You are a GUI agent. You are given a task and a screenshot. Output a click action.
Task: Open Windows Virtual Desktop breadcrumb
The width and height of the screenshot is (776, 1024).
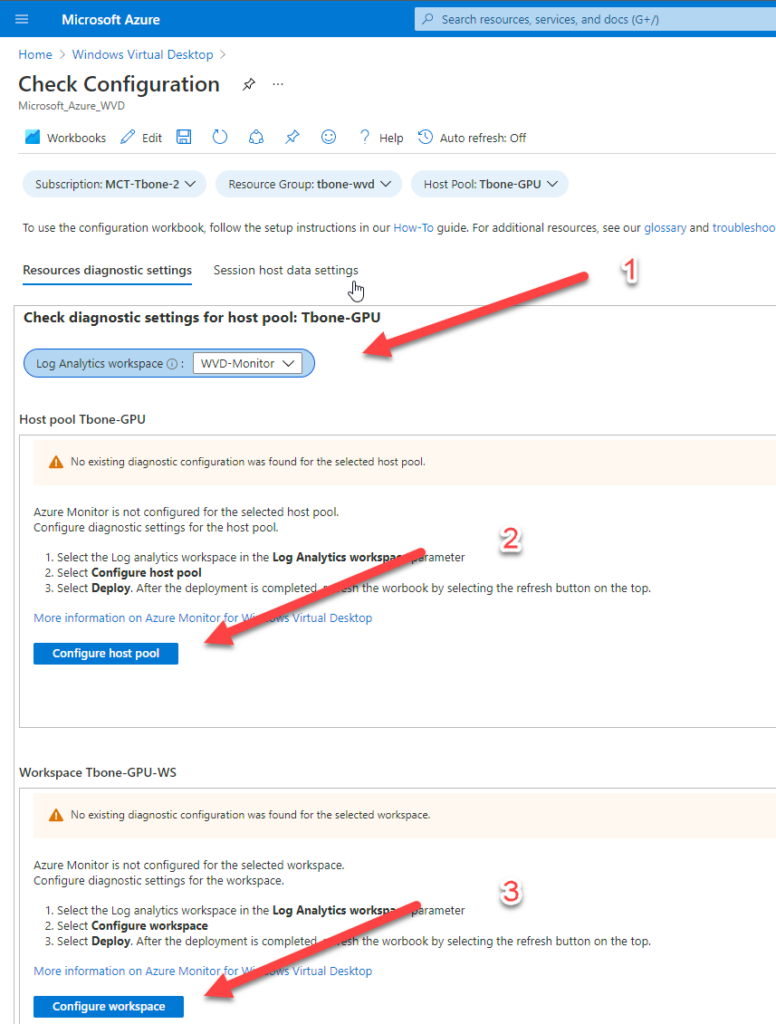pyautogui.click(x=142, y=55)
